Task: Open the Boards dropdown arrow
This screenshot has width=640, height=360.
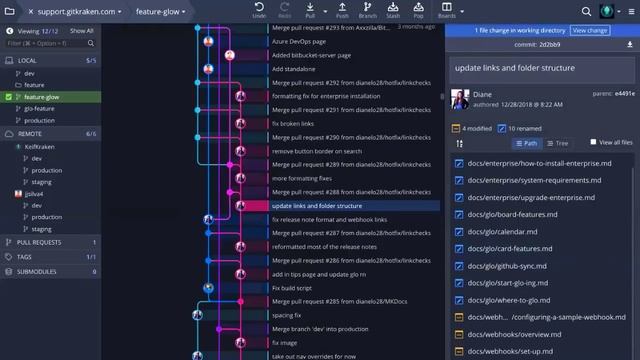Action: pyautogui.click(x=462, y=11)
